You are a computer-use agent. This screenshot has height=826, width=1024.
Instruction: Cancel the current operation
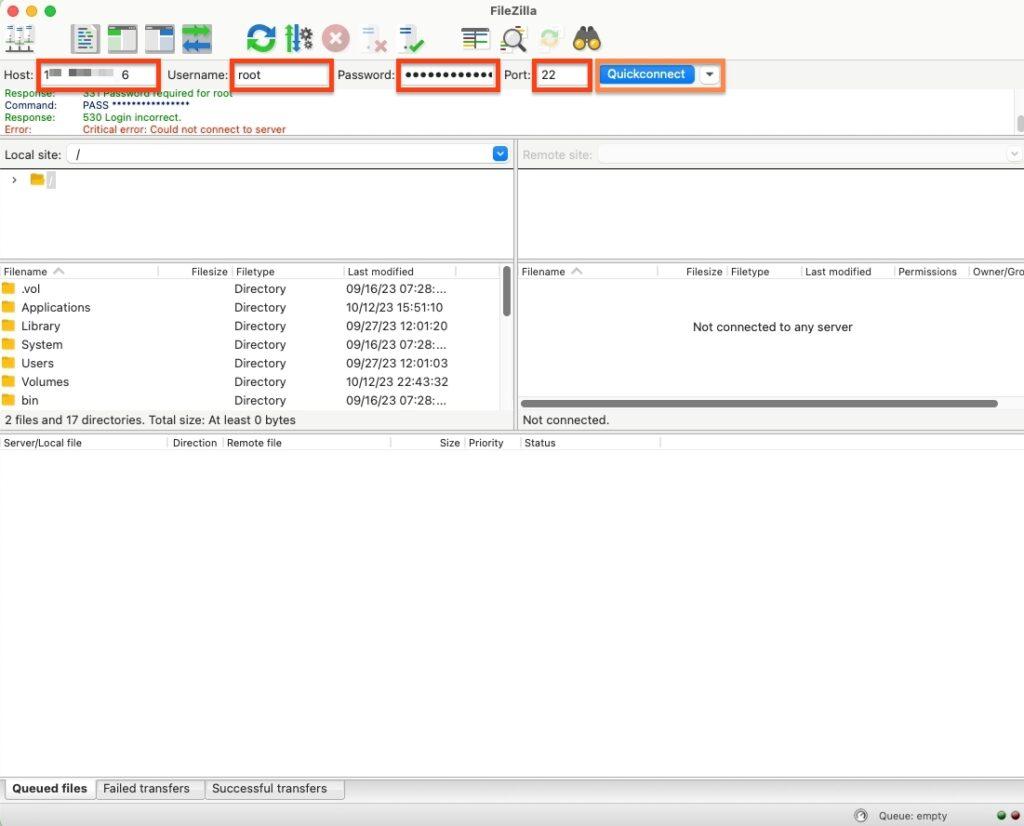[336, 39]
